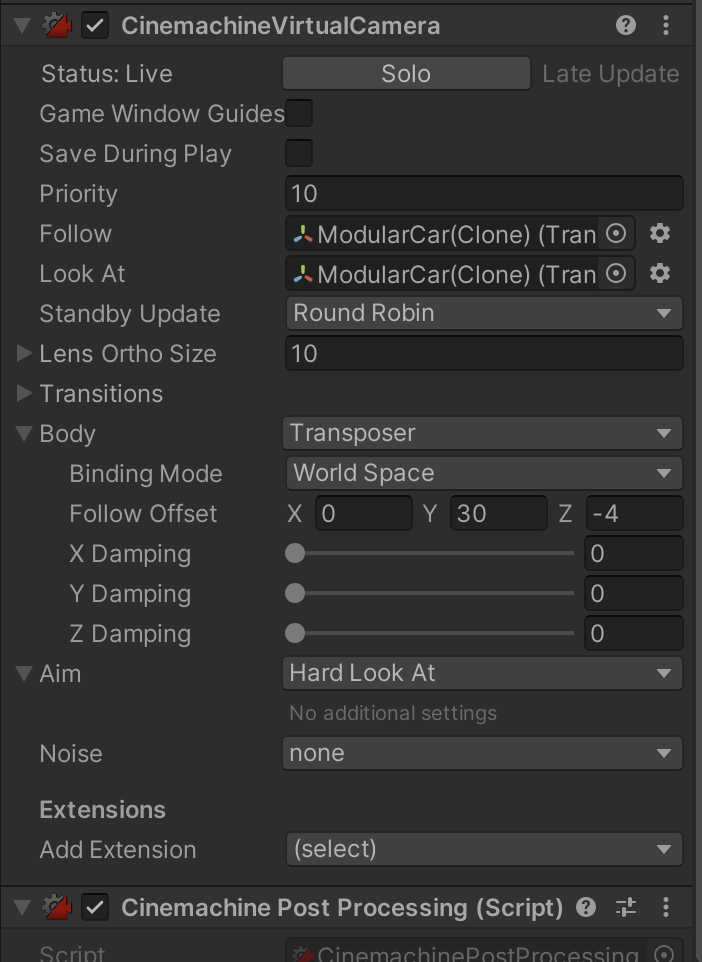702x962 pixels.
Task: Expand the Lens Ortho Size section
Action: tap(22, 353)
